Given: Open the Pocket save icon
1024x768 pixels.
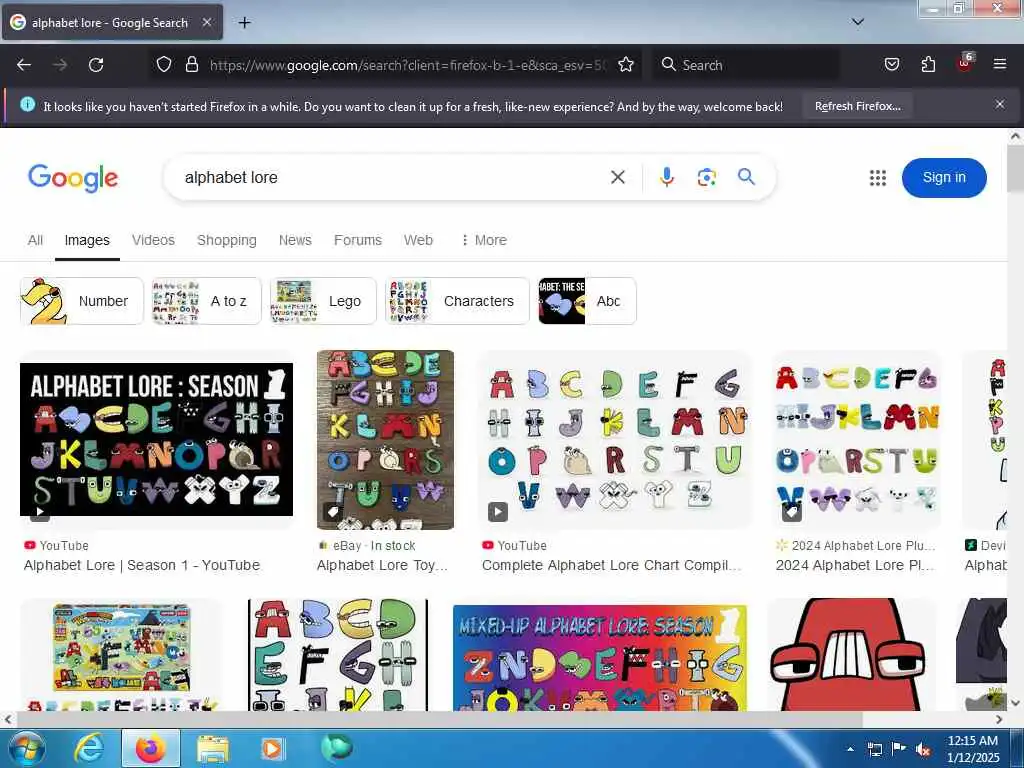Looking at the screenshot, I should click(891, 64).
